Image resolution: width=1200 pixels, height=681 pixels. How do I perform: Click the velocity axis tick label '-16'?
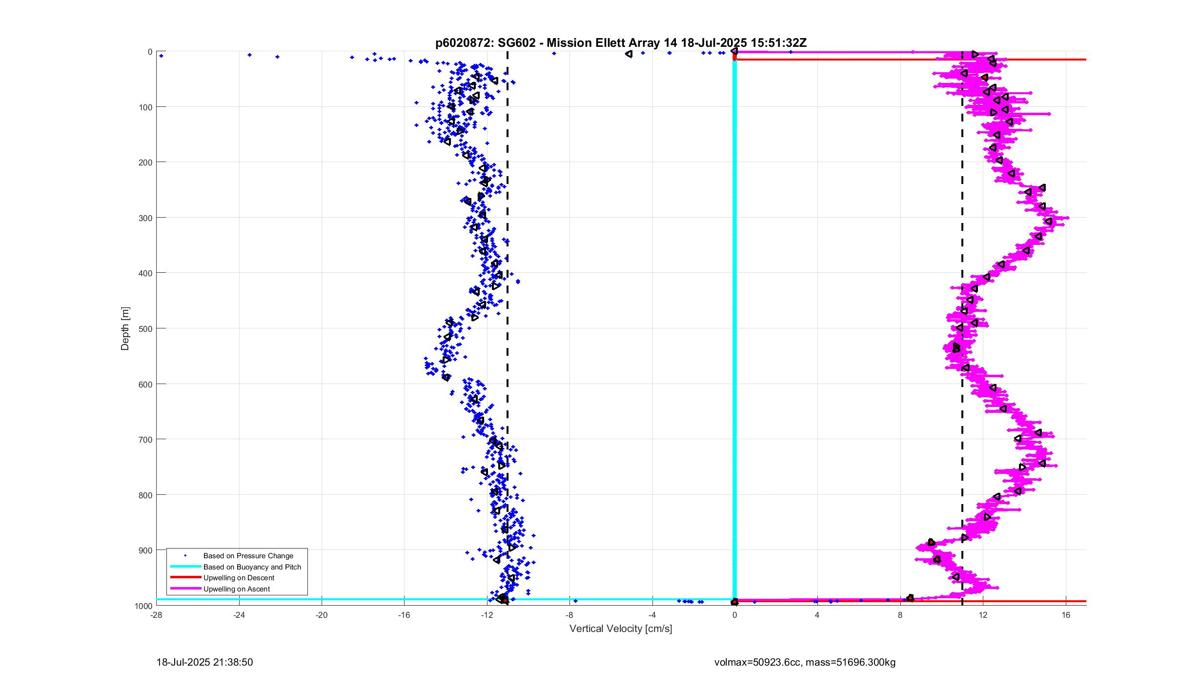click(x=404, y=615)
